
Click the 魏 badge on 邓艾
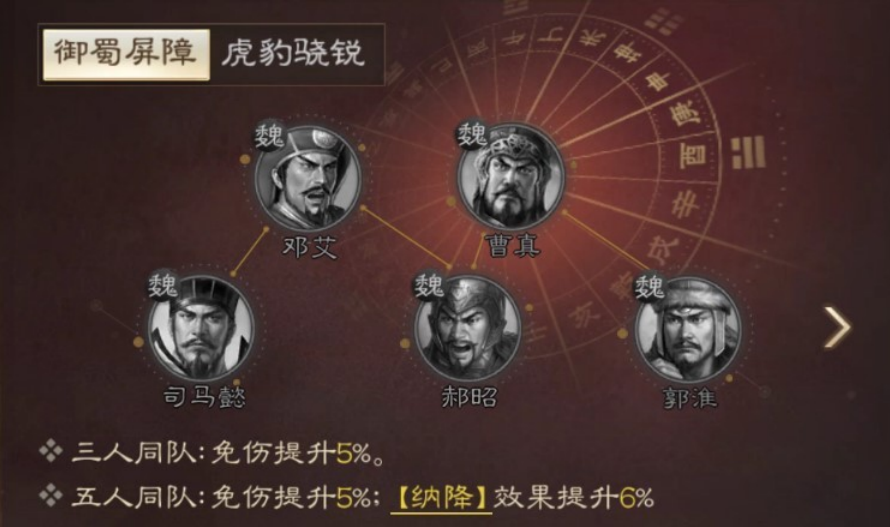coord(269,136)
